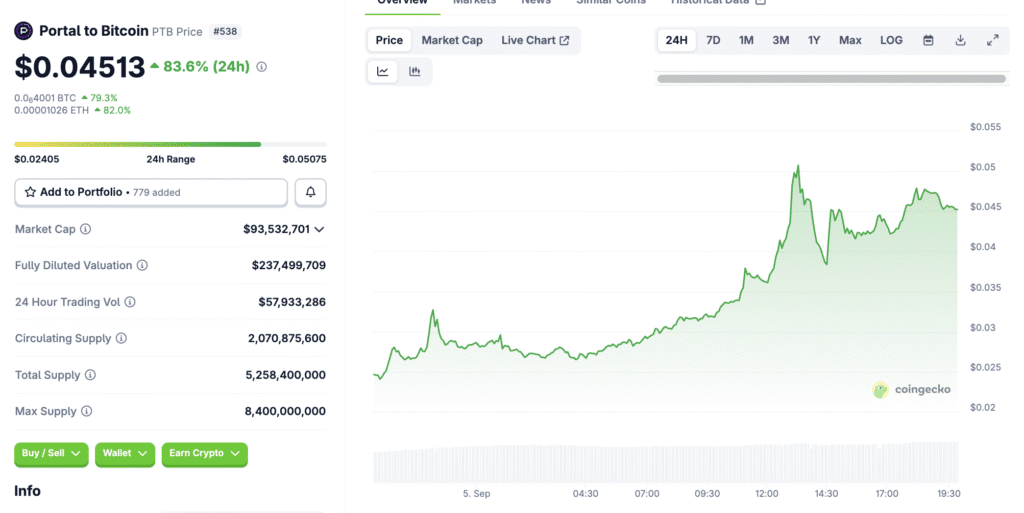The image size is (1024, 513).
Task: Open the calendar date range picker
Action: pos(928,40)
